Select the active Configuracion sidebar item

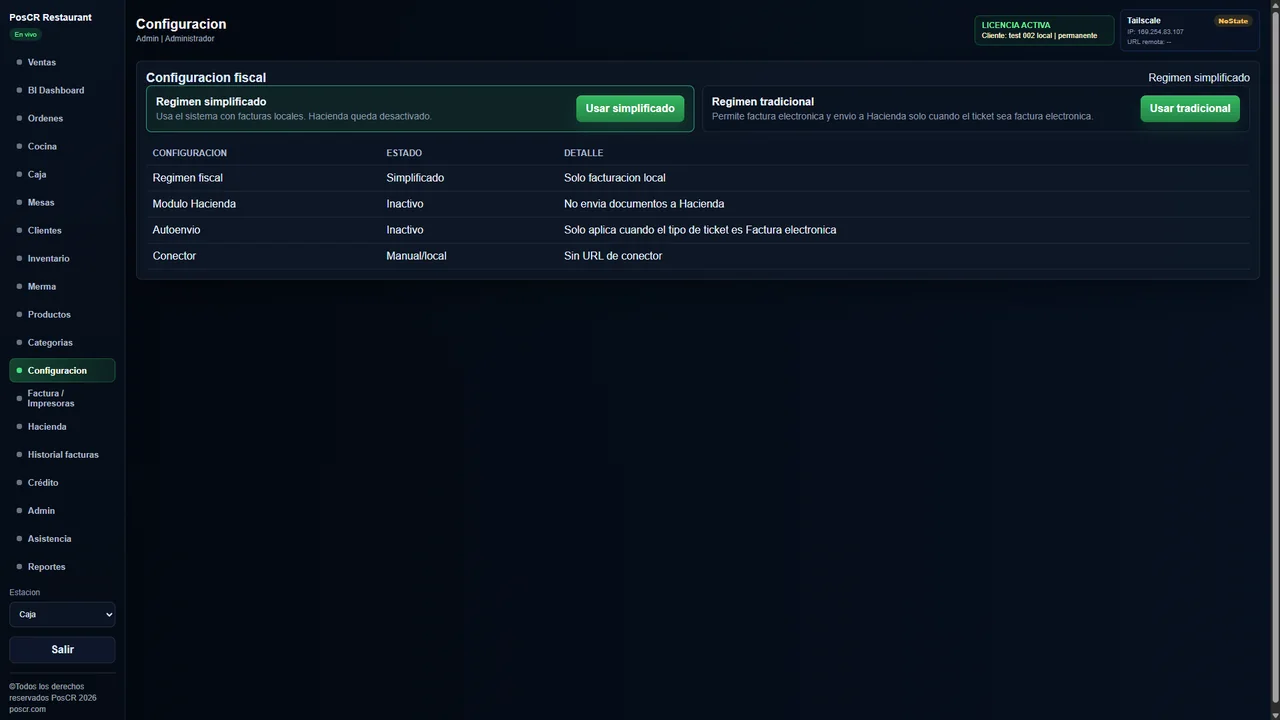pos(62,370)
